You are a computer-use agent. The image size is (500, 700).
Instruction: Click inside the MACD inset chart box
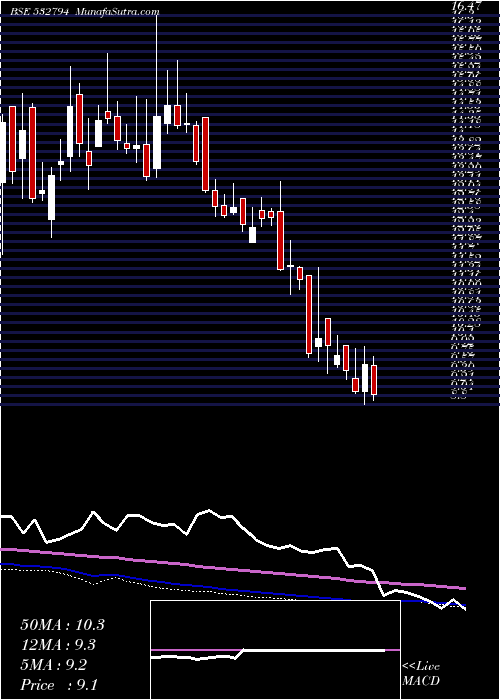point(275,650)
